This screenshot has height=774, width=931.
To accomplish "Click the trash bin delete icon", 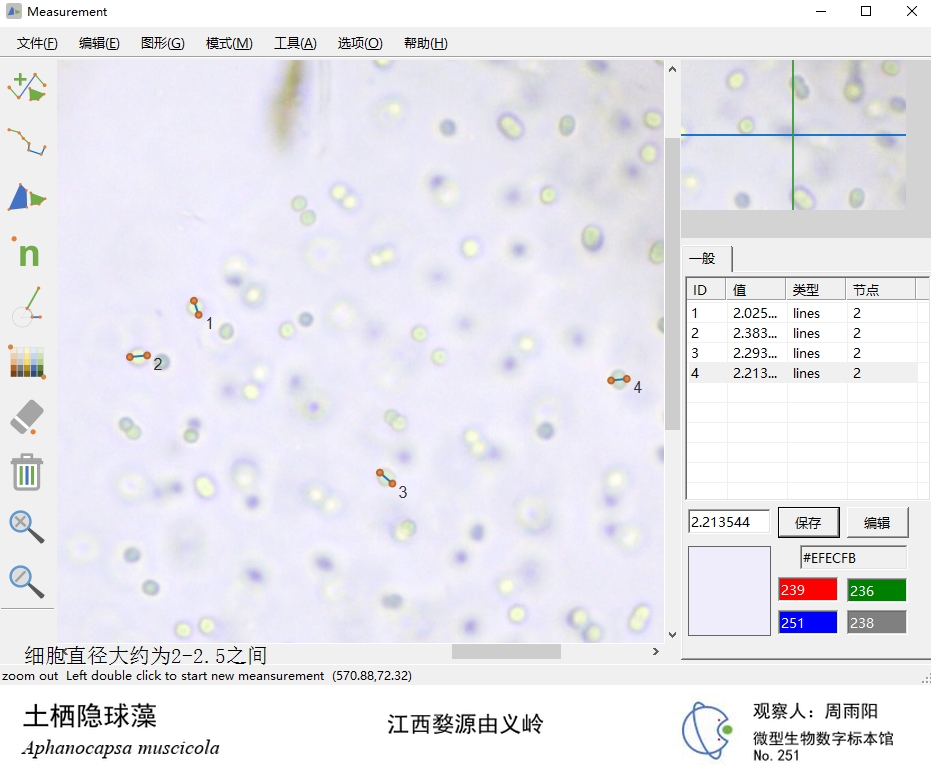I will pyautogui.click(x=27, y=472).
